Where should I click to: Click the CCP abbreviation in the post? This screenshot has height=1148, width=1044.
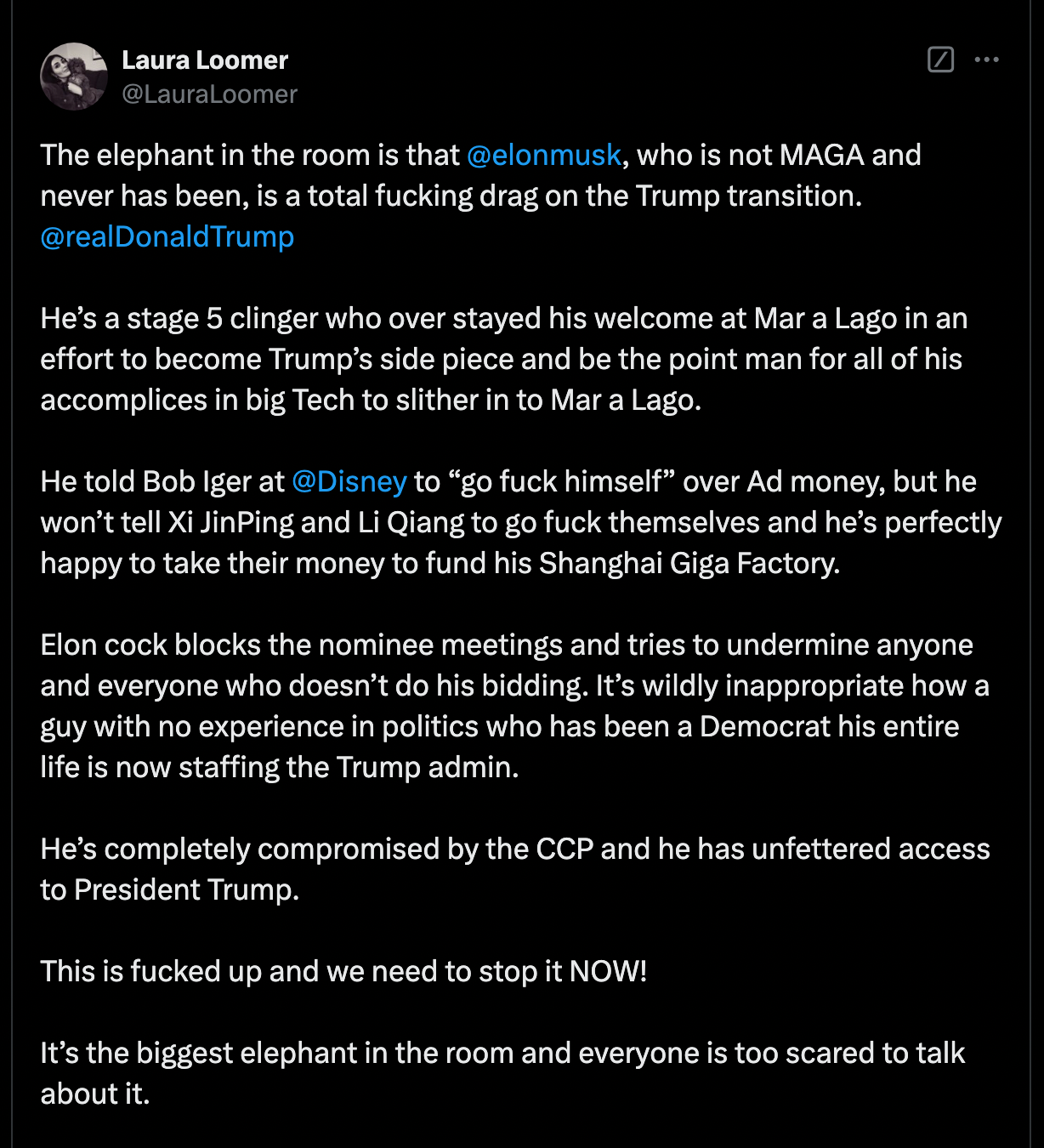tap(565, 850)
